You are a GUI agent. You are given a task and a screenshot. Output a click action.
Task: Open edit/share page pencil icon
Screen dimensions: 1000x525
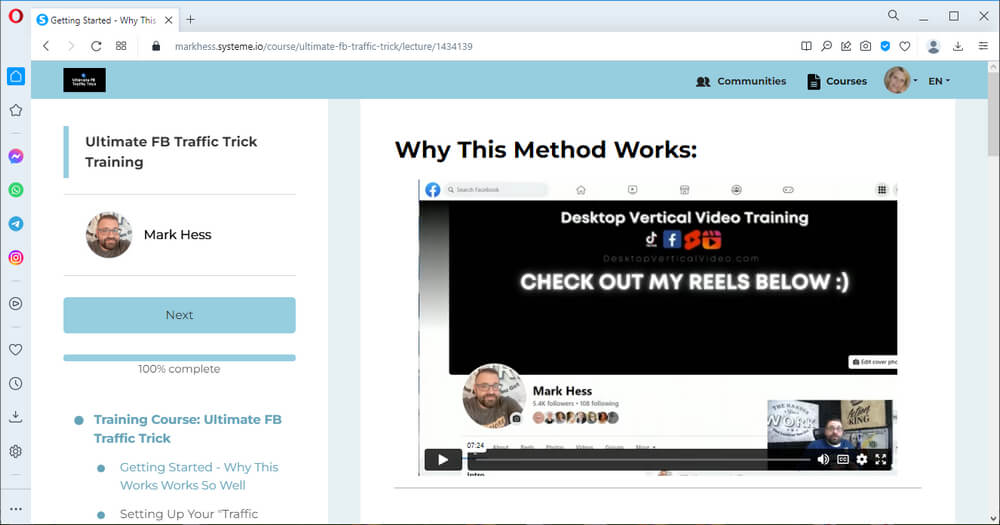pyautogui.click(x=846, y=46)
